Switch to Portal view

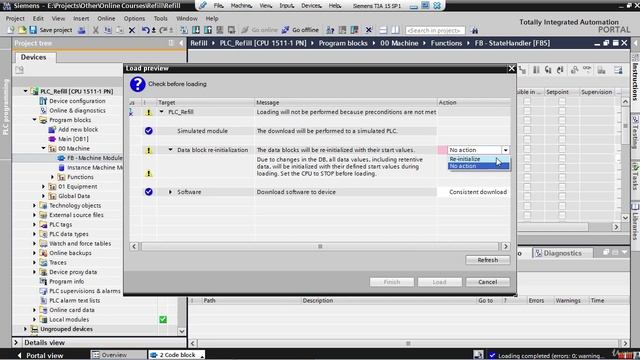(x=40, y=355)
